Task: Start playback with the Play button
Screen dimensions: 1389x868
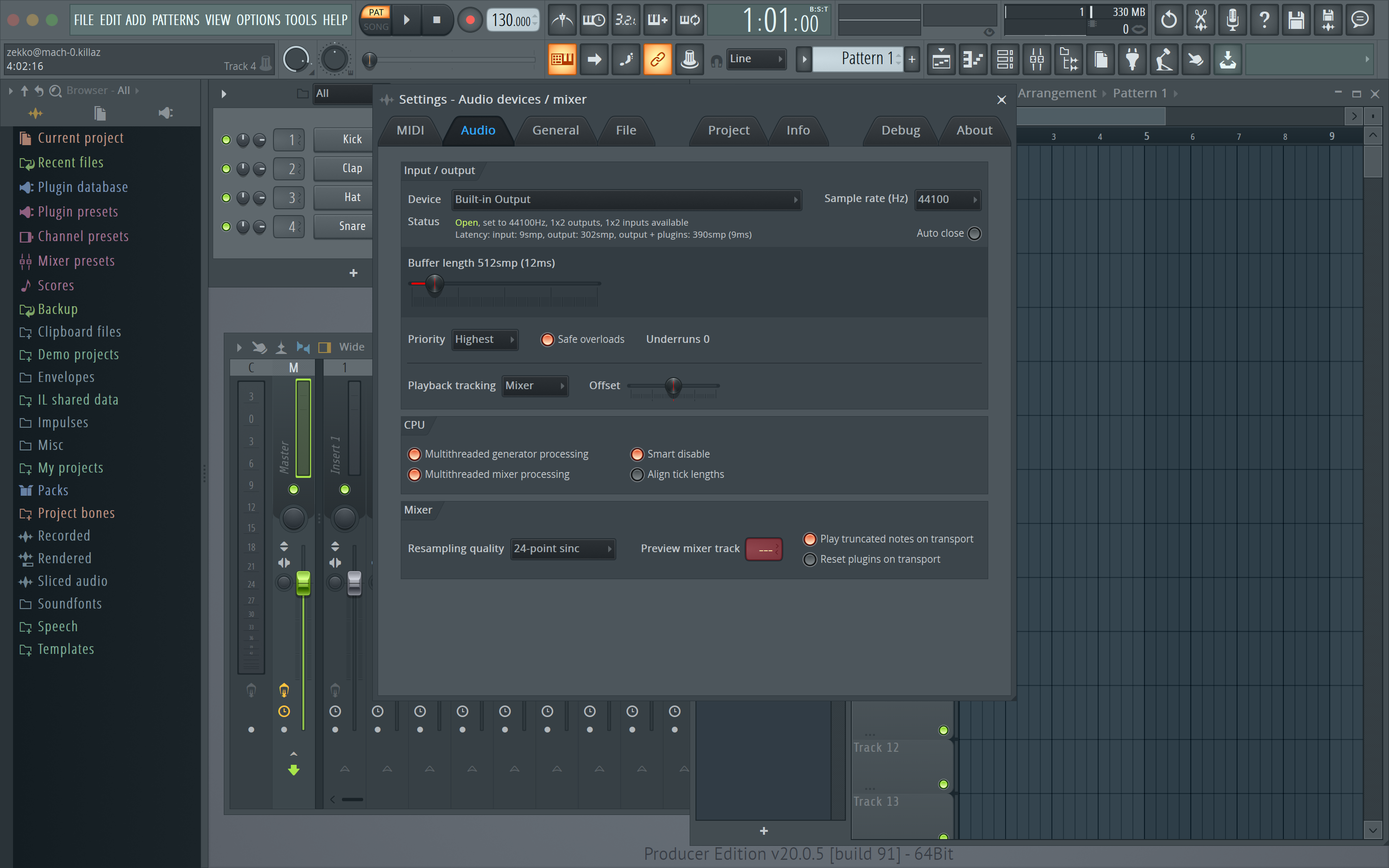Action: 407,20
